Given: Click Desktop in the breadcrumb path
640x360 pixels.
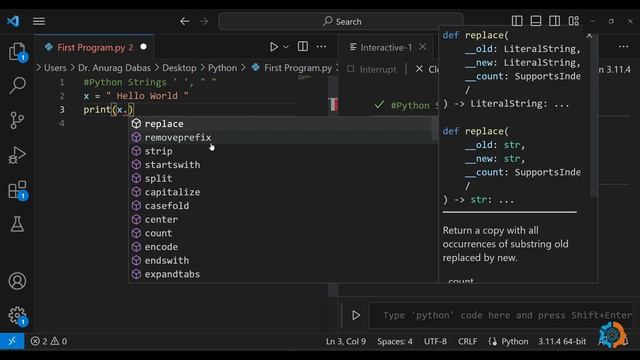Looking at the screenshot, I should point(179,68).
